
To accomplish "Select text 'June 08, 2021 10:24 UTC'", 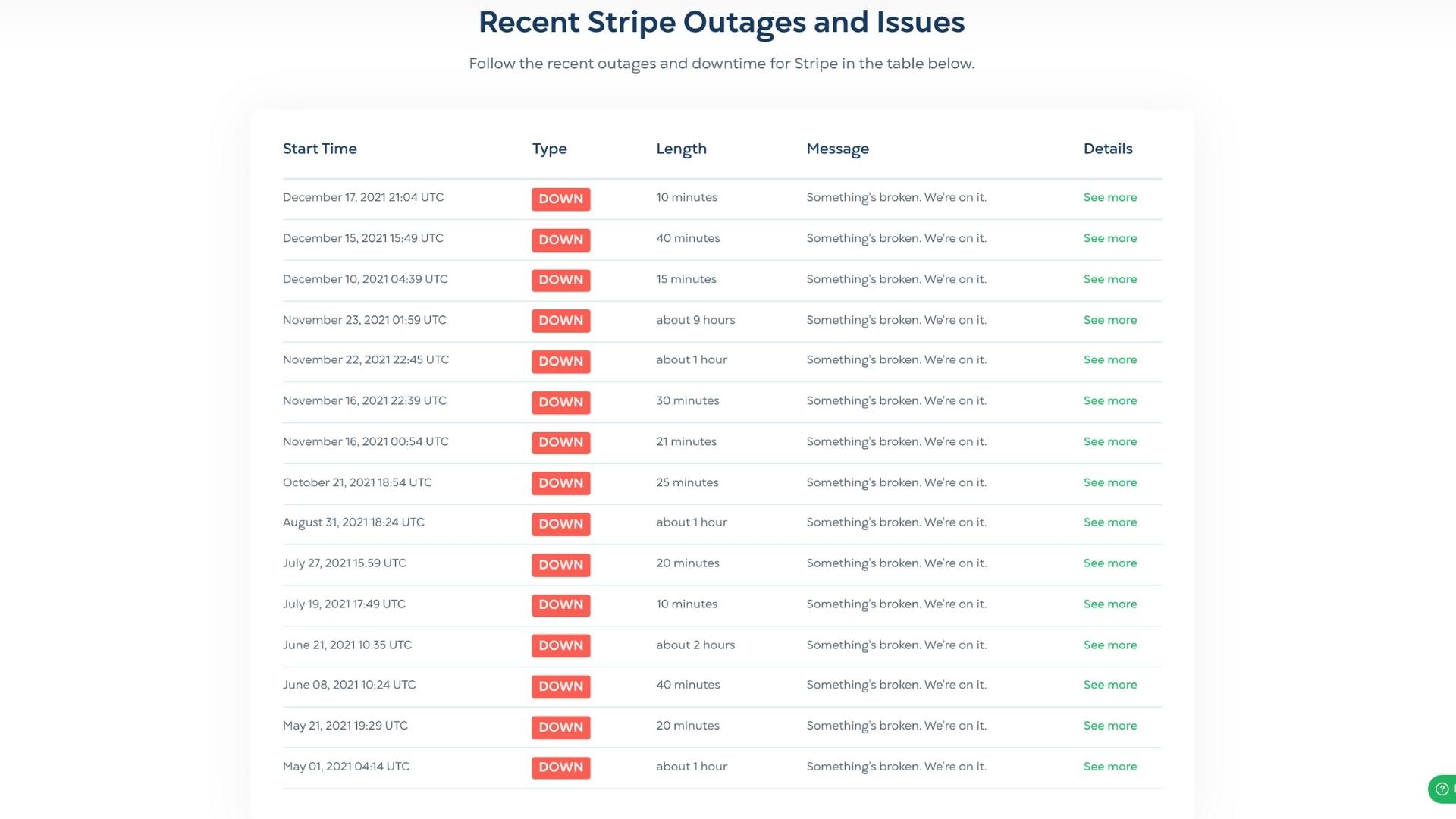I will click(350, 685).
